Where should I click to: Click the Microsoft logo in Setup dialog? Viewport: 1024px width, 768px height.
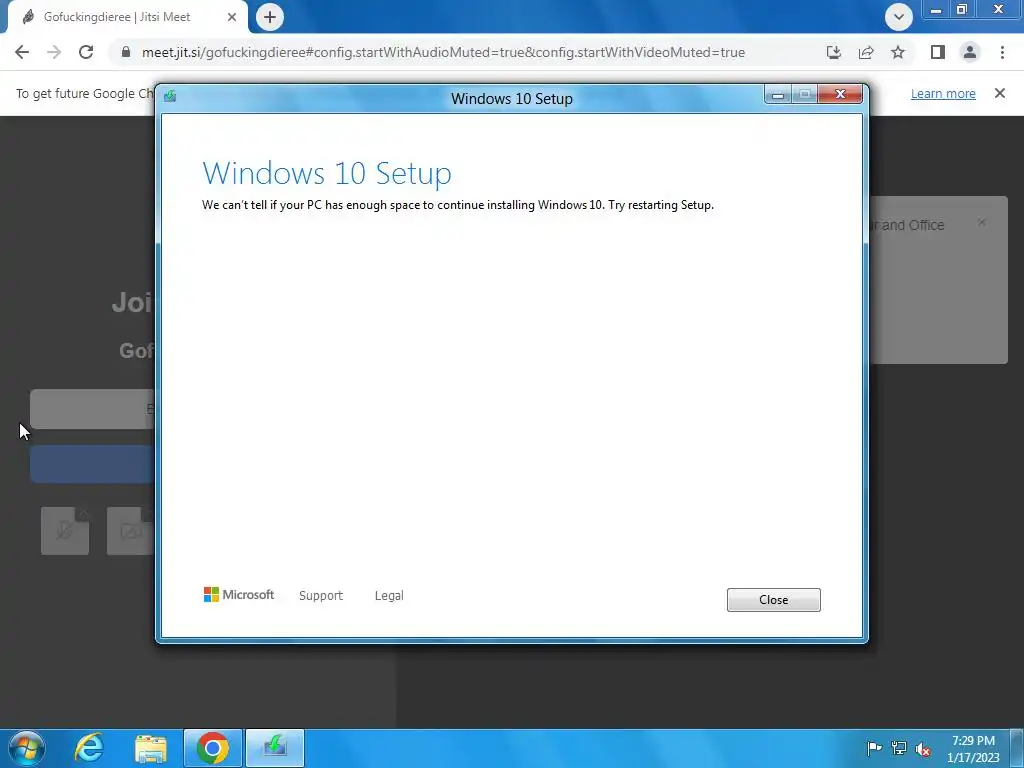(x=239, y=594)
